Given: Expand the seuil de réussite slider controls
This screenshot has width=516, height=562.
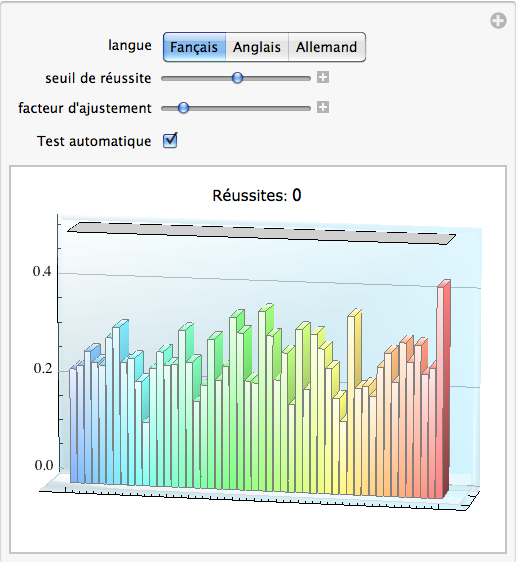Looking at the screenshot, I should point(323,77).
